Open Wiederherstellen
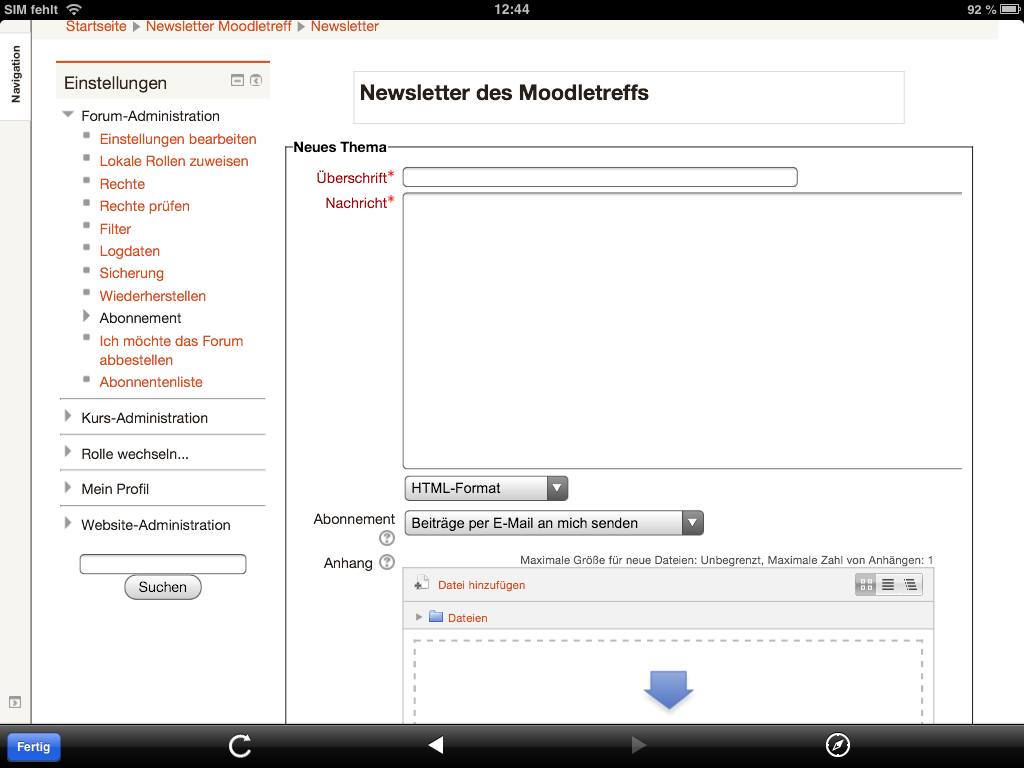 (152, 296)
